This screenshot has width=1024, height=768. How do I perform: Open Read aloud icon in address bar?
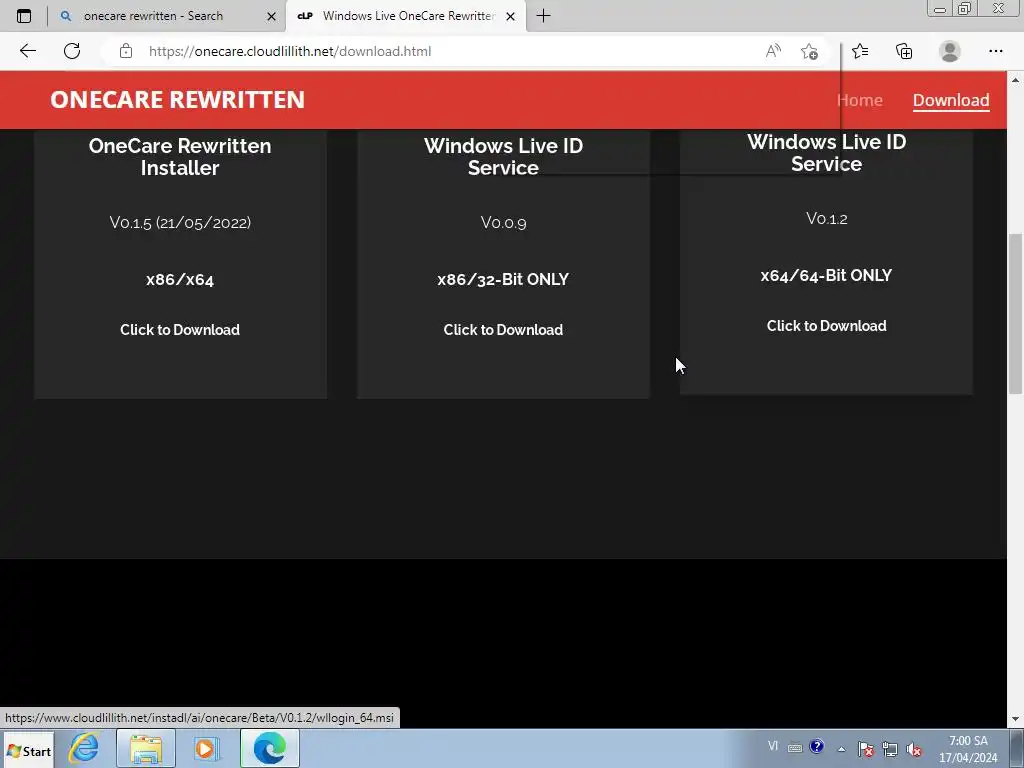pyautogui.click(x=773, y=51)
